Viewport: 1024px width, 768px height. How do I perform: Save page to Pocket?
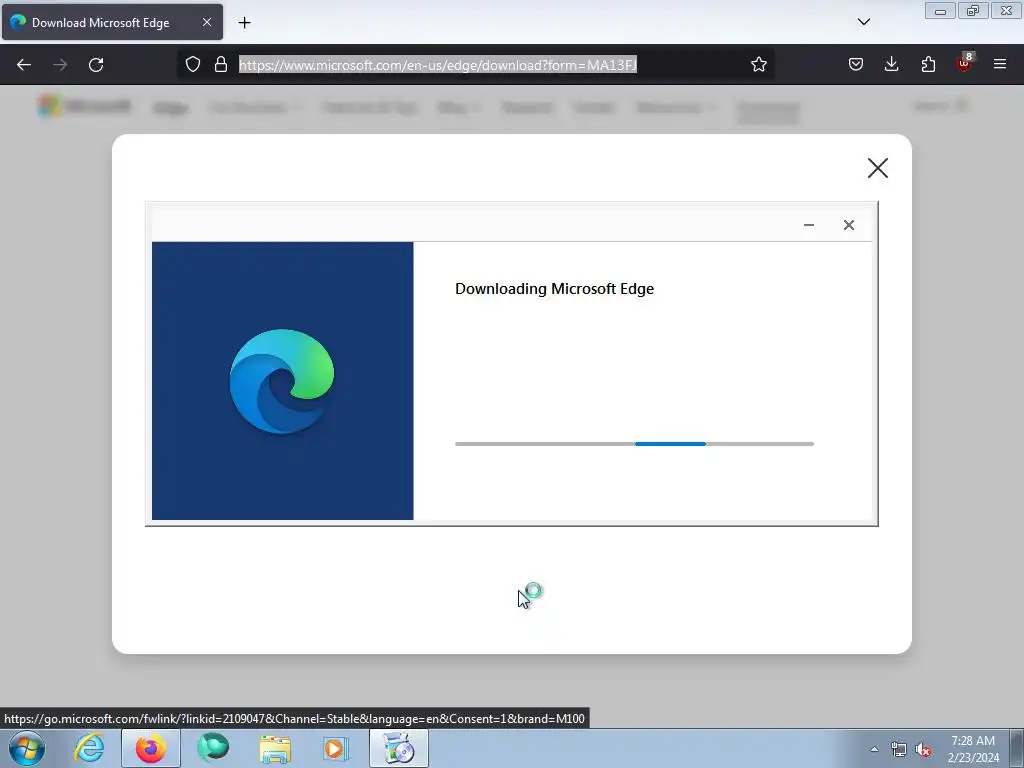pyautogui.click(x=856, y=65)
